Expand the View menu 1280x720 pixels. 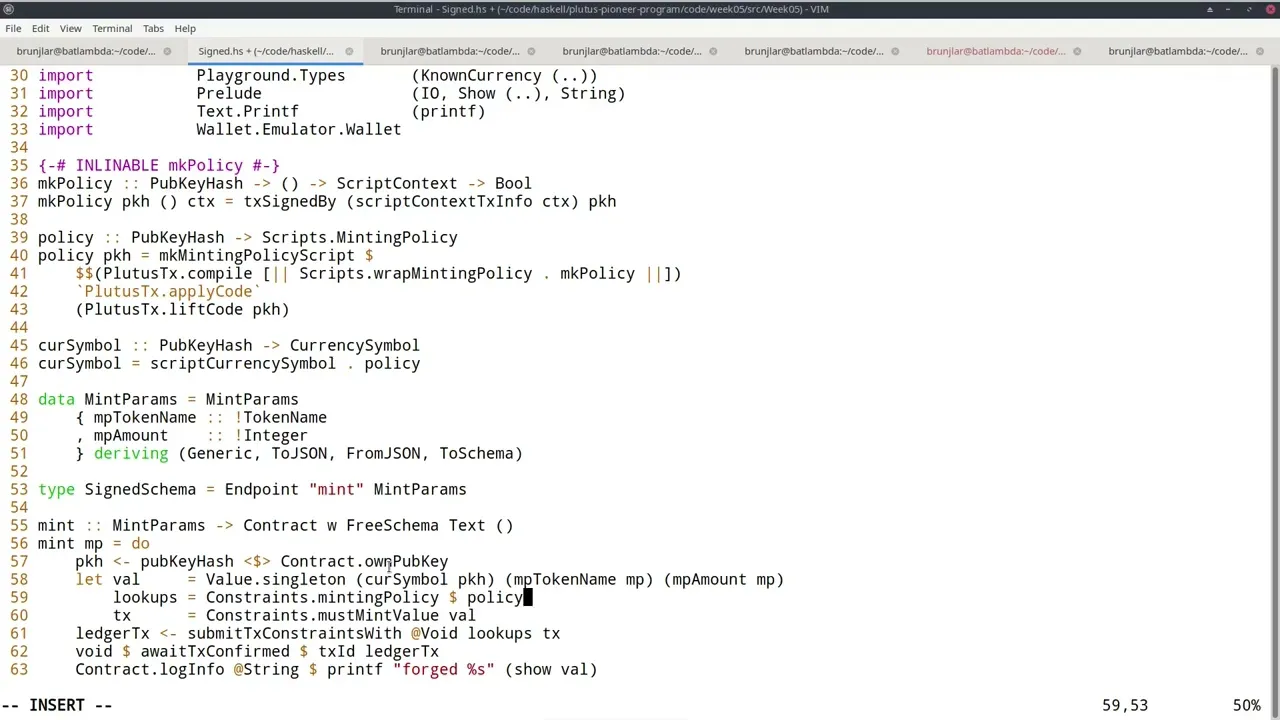point(70,28)
